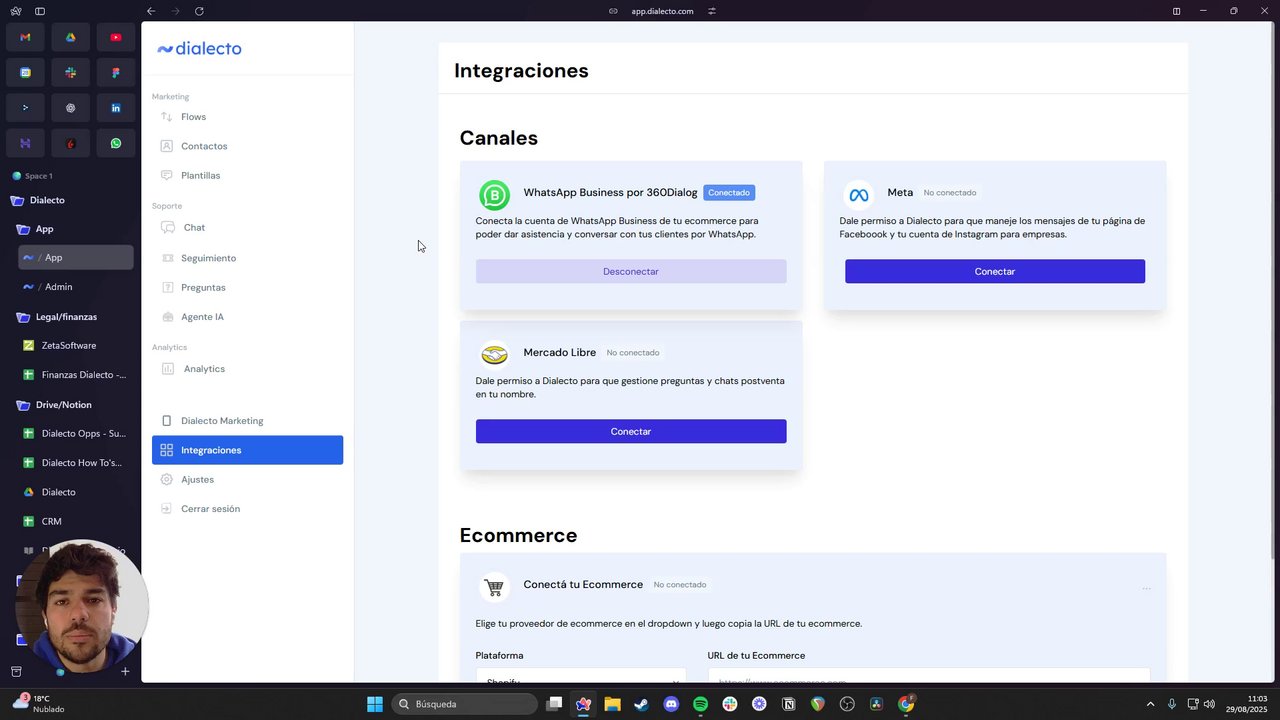Go back with the browser arrow
This screenshot has height=720, width=1280.
[x=150, y=11]
